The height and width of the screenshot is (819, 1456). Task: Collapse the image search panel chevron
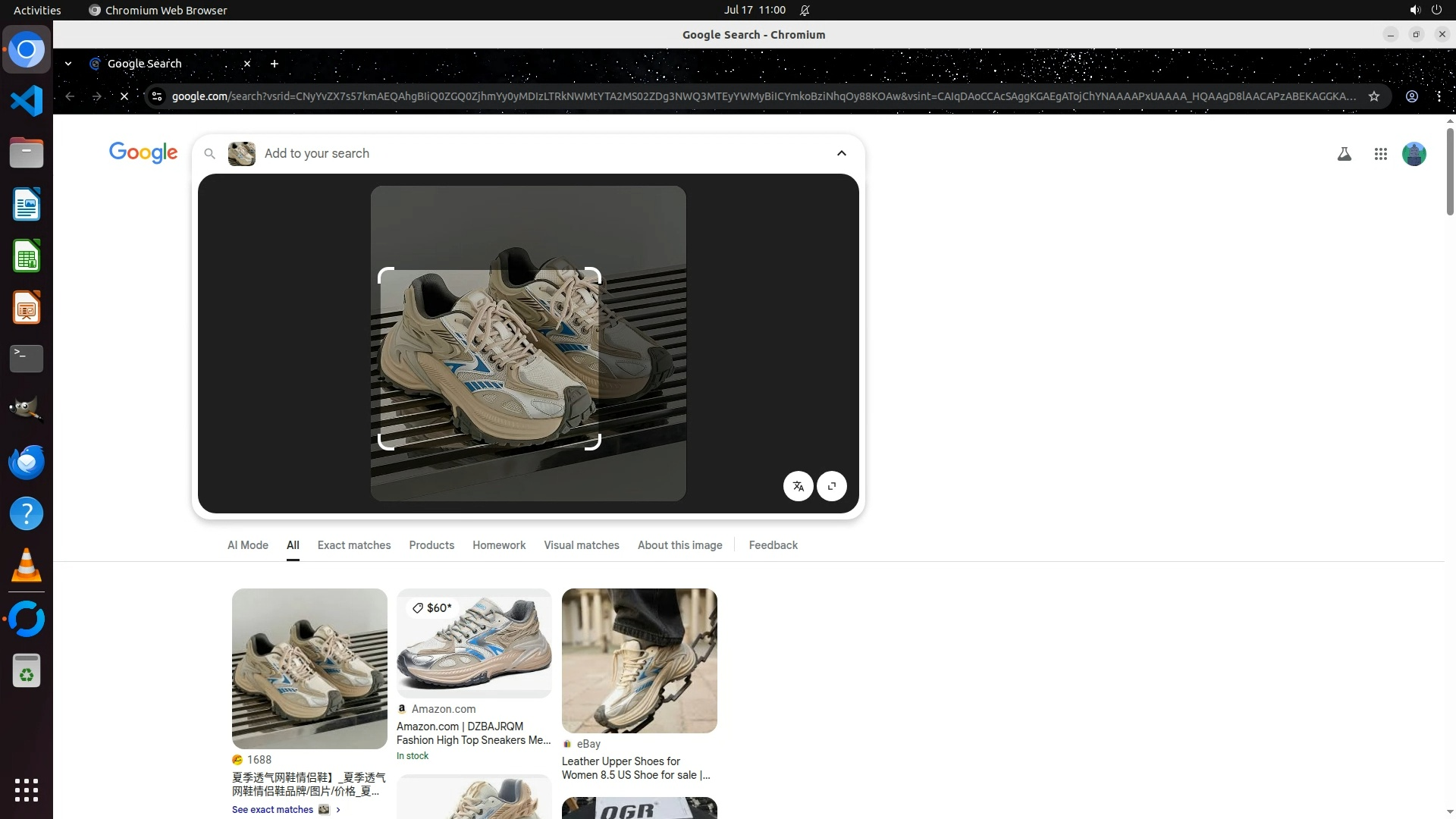coord(841,153)
